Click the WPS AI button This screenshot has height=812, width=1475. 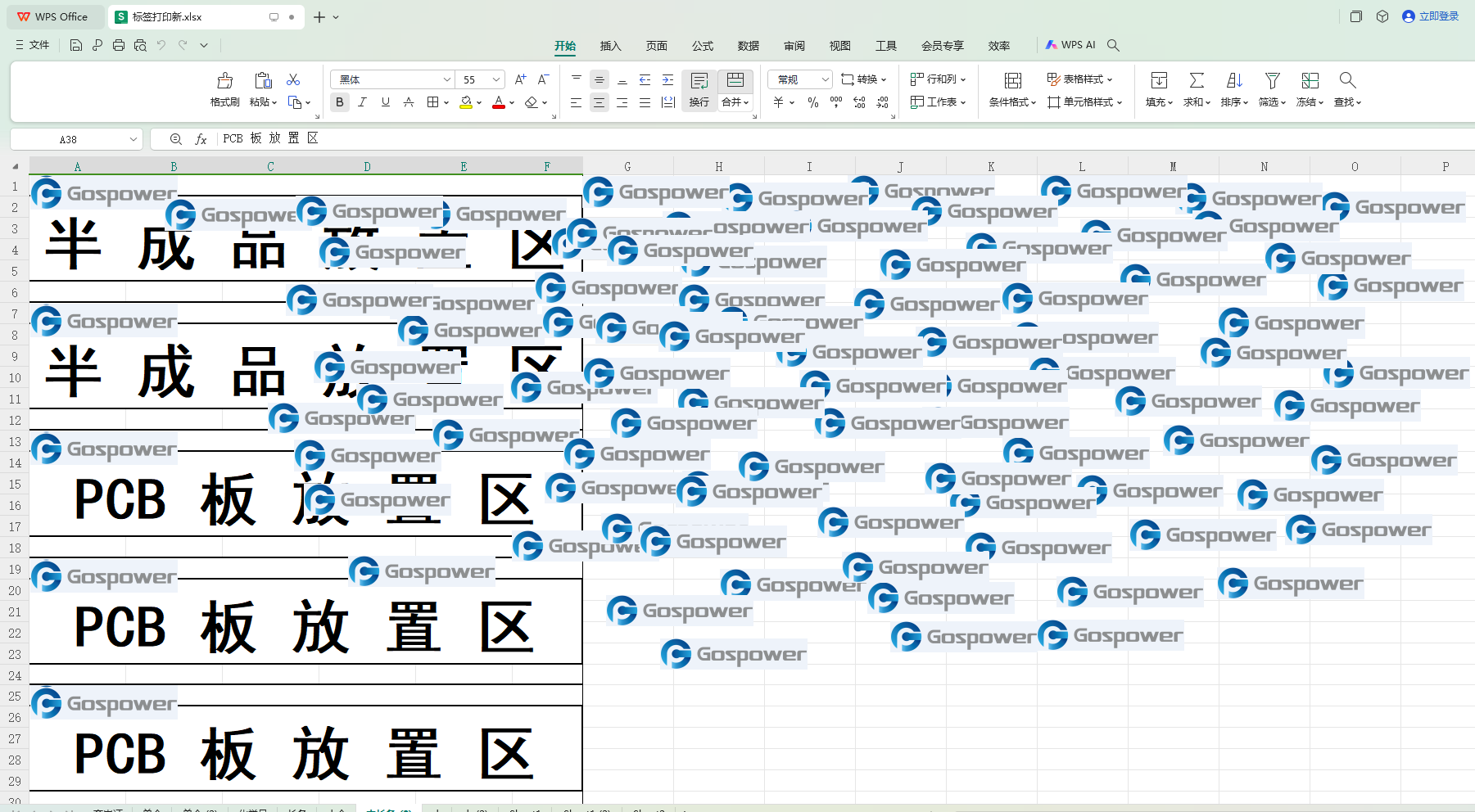point(1070,45)
